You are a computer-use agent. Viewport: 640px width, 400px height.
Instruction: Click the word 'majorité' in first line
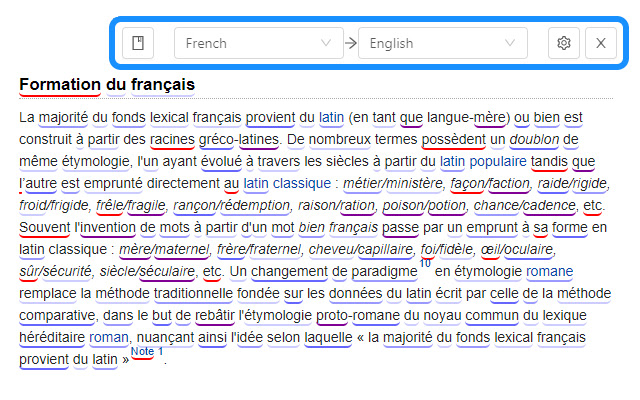tap(63, 118)
